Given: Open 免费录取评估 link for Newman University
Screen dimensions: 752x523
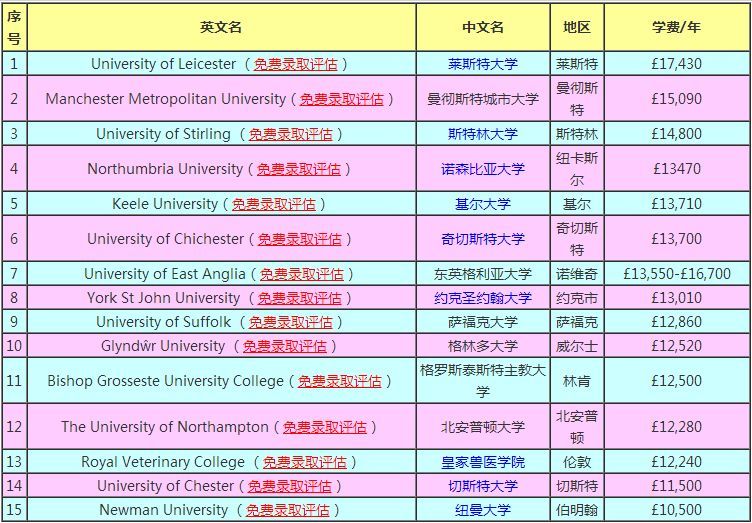Looking at the screenshot, I should pyautogui.click(x=287, y=510).
